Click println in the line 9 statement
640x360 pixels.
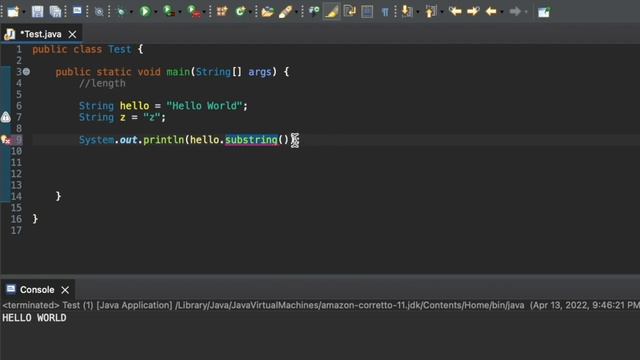(163, 140)
